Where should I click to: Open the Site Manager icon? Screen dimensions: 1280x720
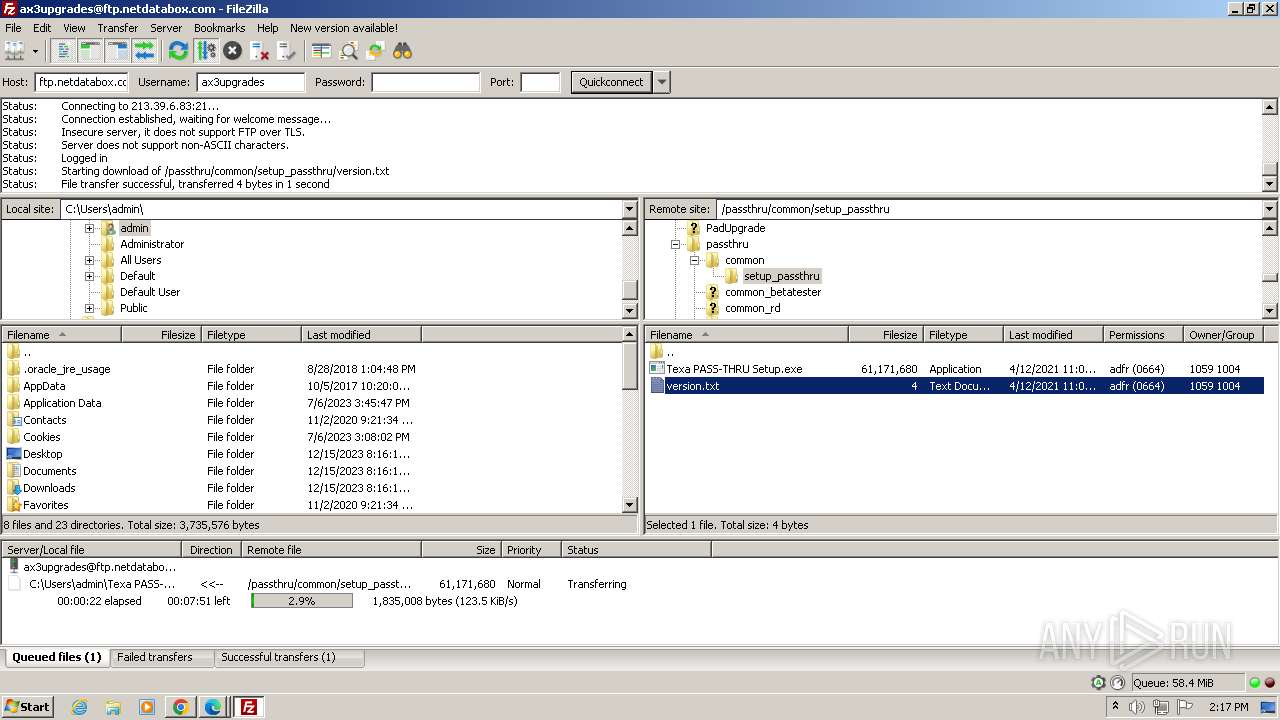(x=14, y=50)
